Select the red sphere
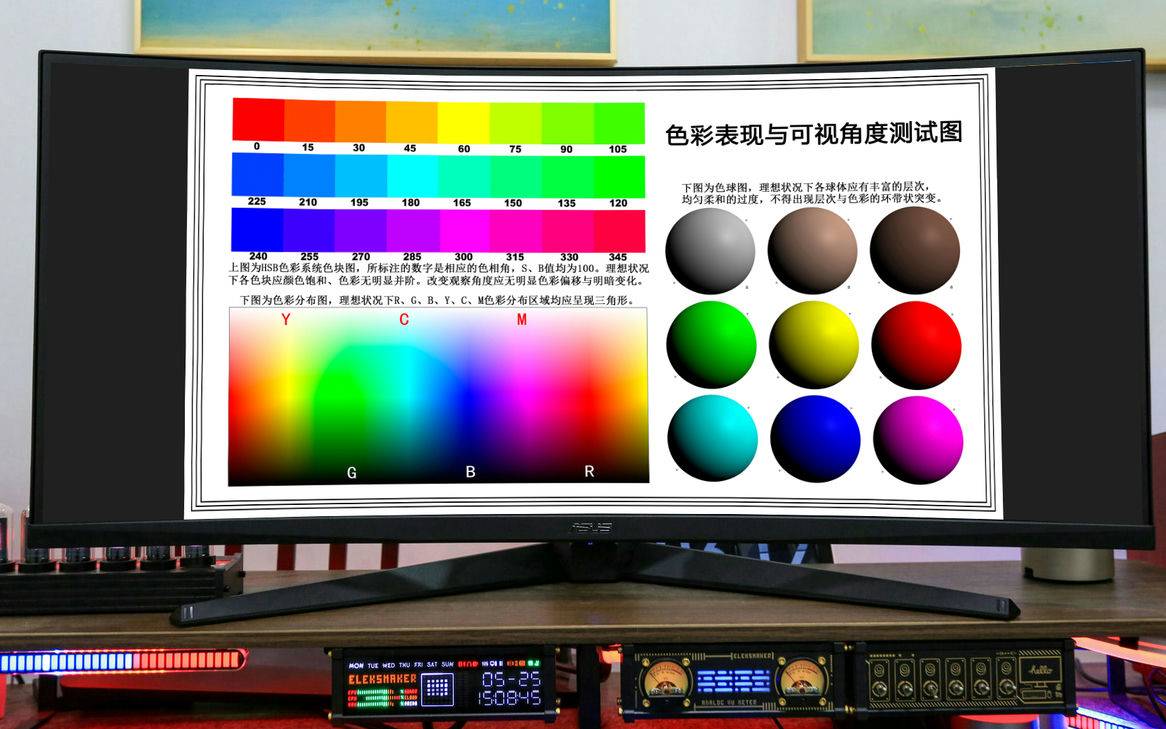The height and width of the screenshot is (729, 1166). (916, 345)
